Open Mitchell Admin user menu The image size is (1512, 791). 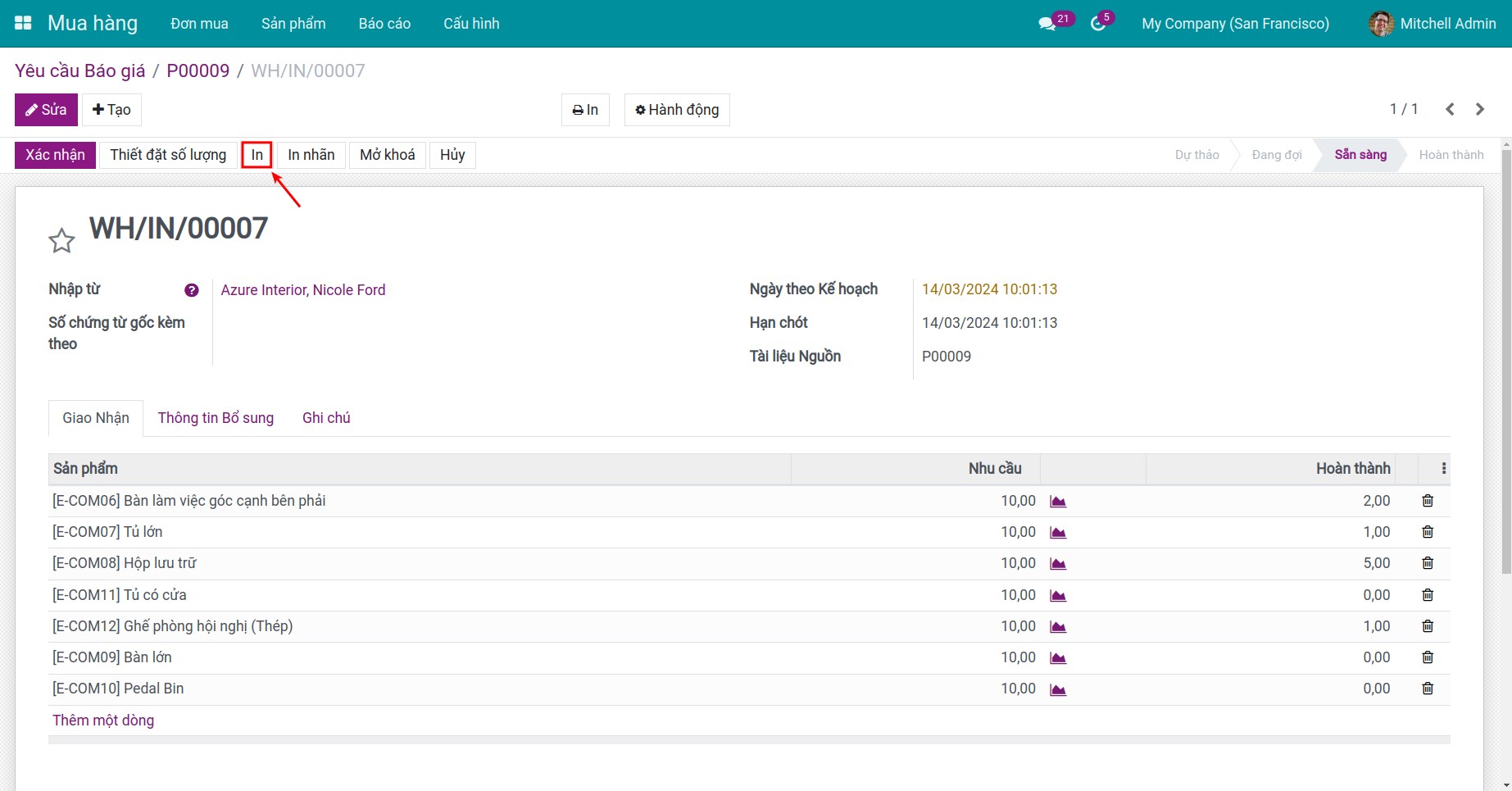[x=1433, y=24]
